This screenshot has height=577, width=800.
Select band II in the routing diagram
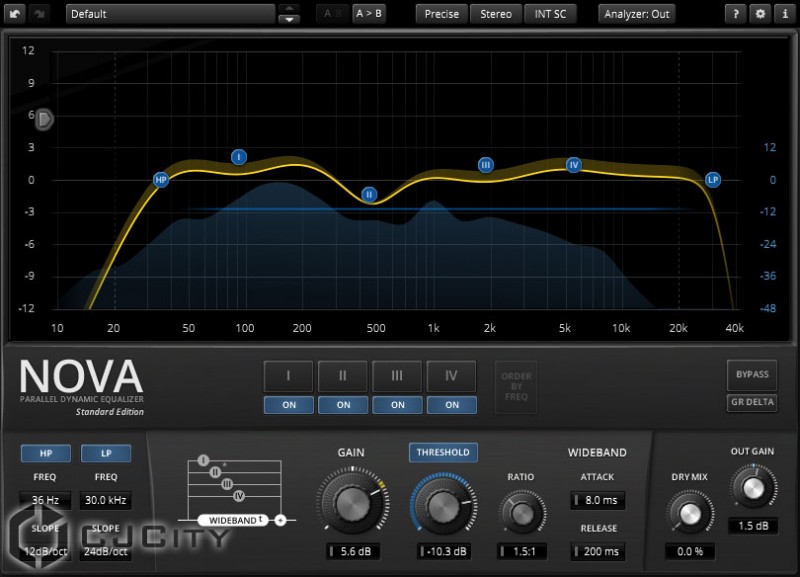215,472
